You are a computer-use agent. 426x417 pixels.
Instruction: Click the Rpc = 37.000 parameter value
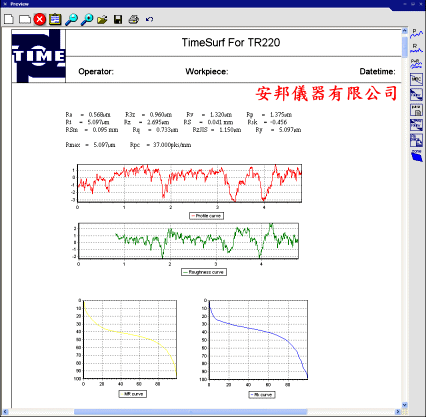point(161,145)
